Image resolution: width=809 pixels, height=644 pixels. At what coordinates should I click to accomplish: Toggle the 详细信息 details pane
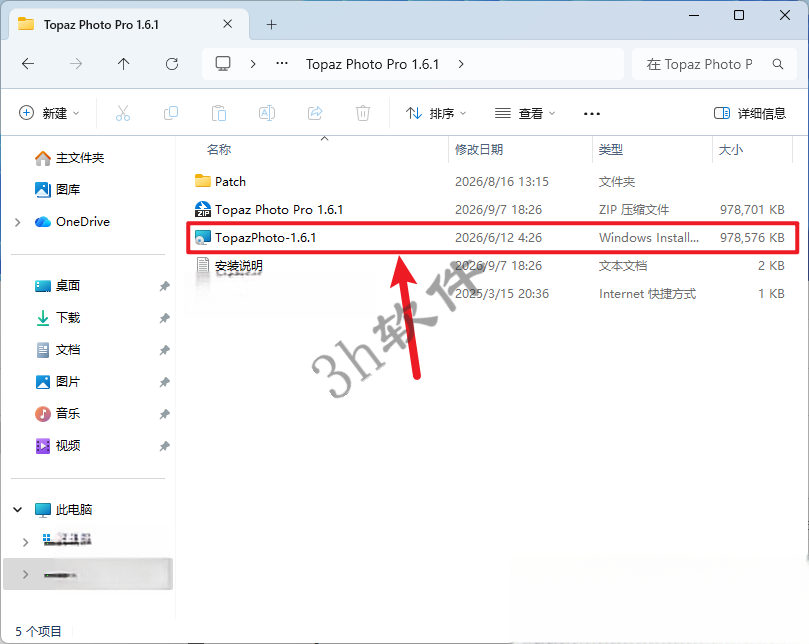tap(749, 113)
